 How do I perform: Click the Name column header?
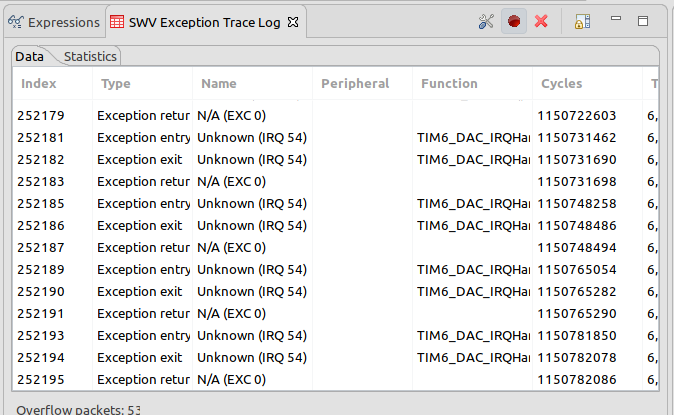tap(219, 84)
